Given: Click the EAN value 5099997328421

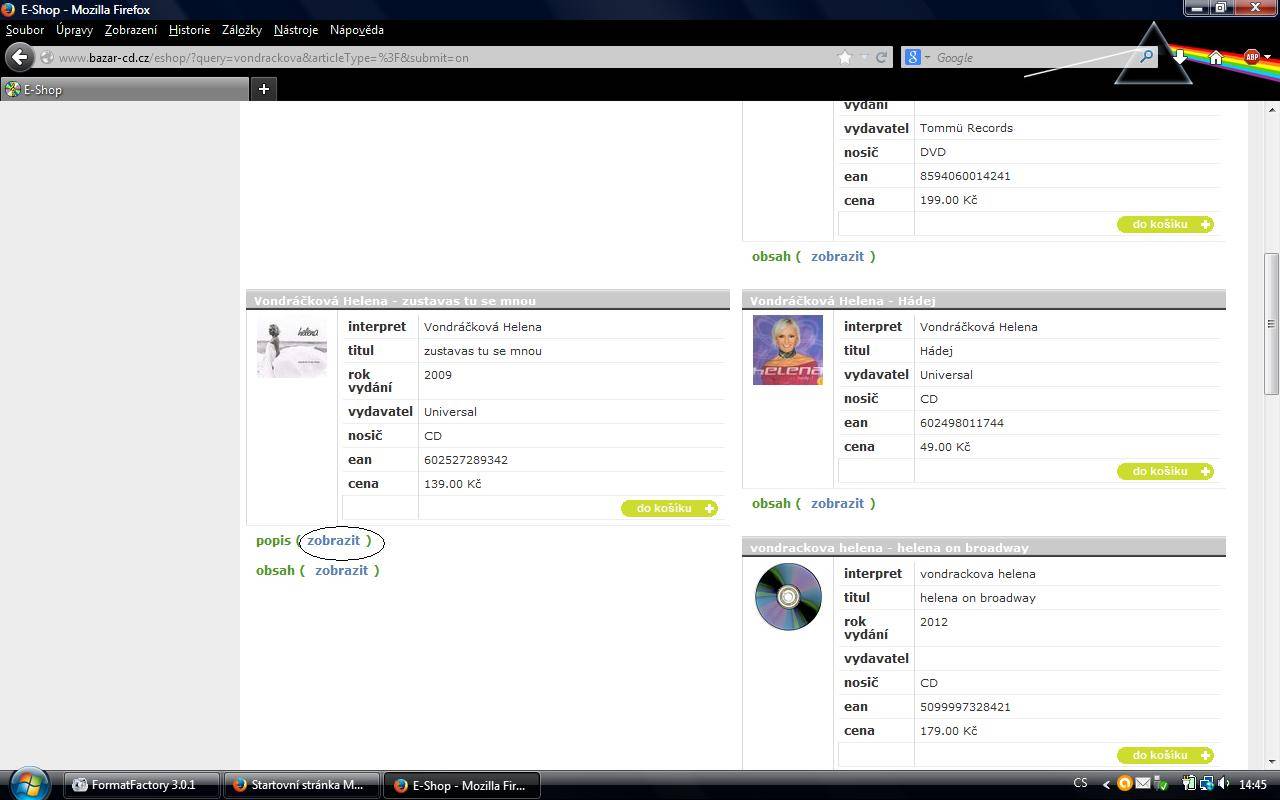Looking at the screenshot, I should pyautogui.click(x=965, y=707).
